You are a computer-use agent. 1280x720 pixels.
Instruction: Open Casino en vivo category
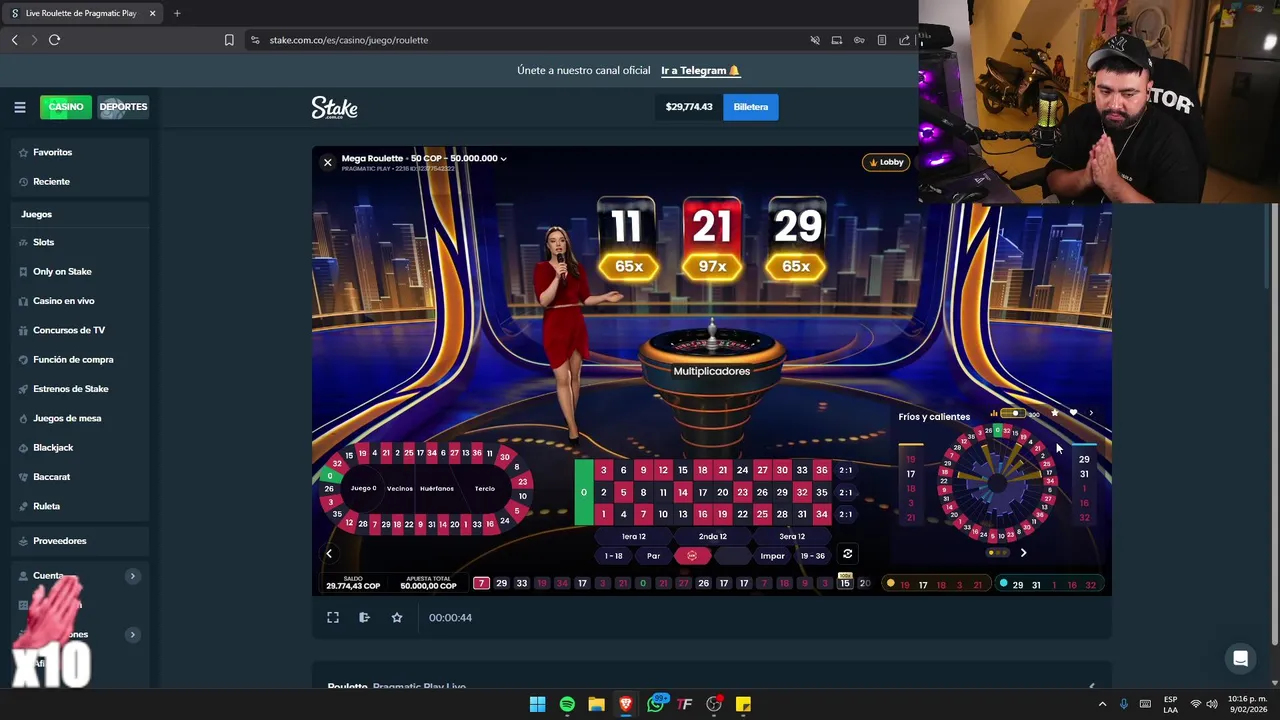click(80, 300)
